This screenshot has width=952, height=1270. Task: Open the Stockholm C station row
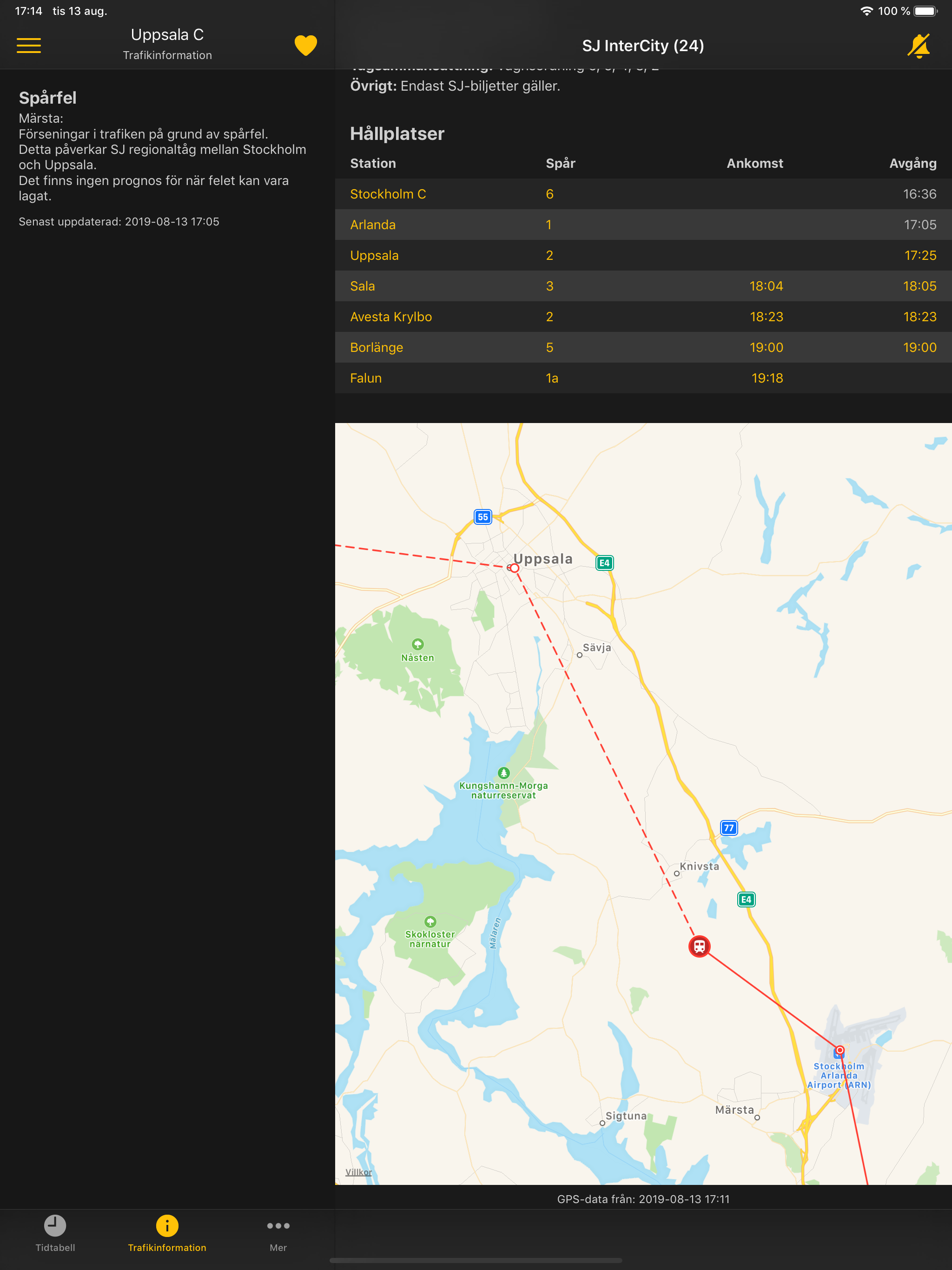click(x=643, y=194)
